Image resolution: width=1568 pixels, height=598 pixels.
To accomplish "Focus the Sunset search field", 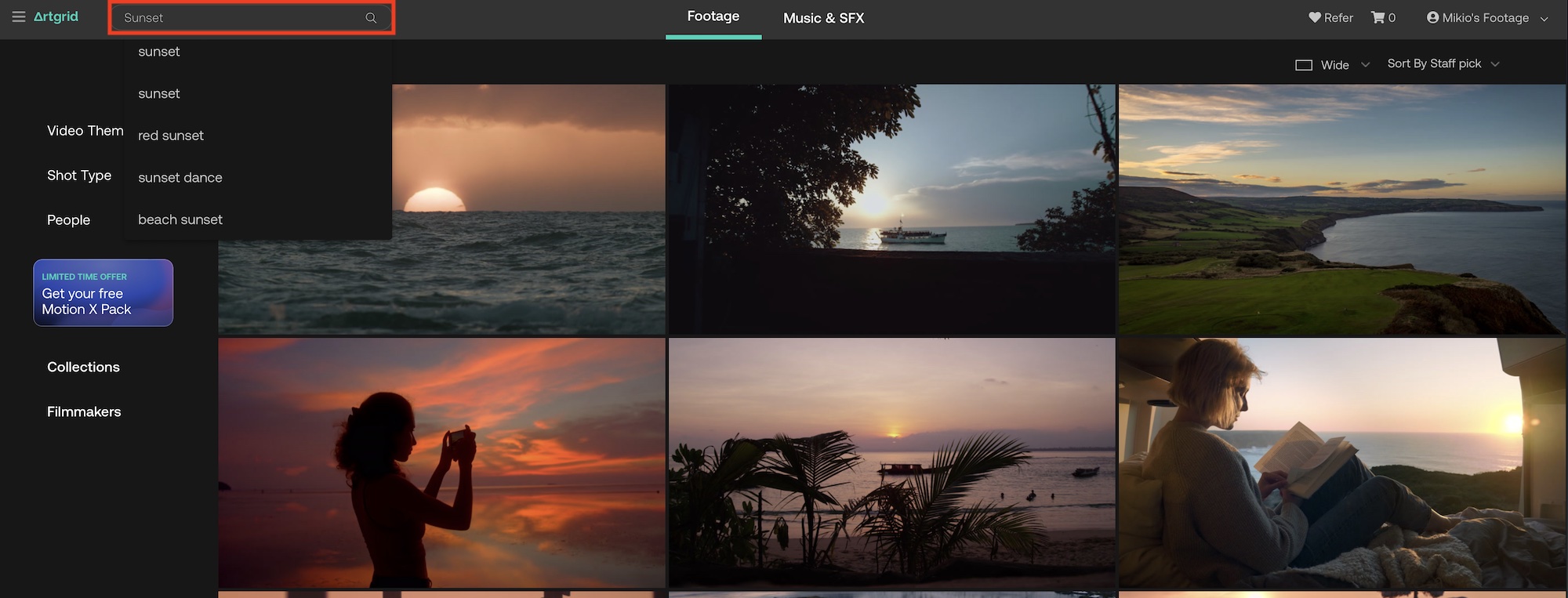I will click(x=251, y=18).
